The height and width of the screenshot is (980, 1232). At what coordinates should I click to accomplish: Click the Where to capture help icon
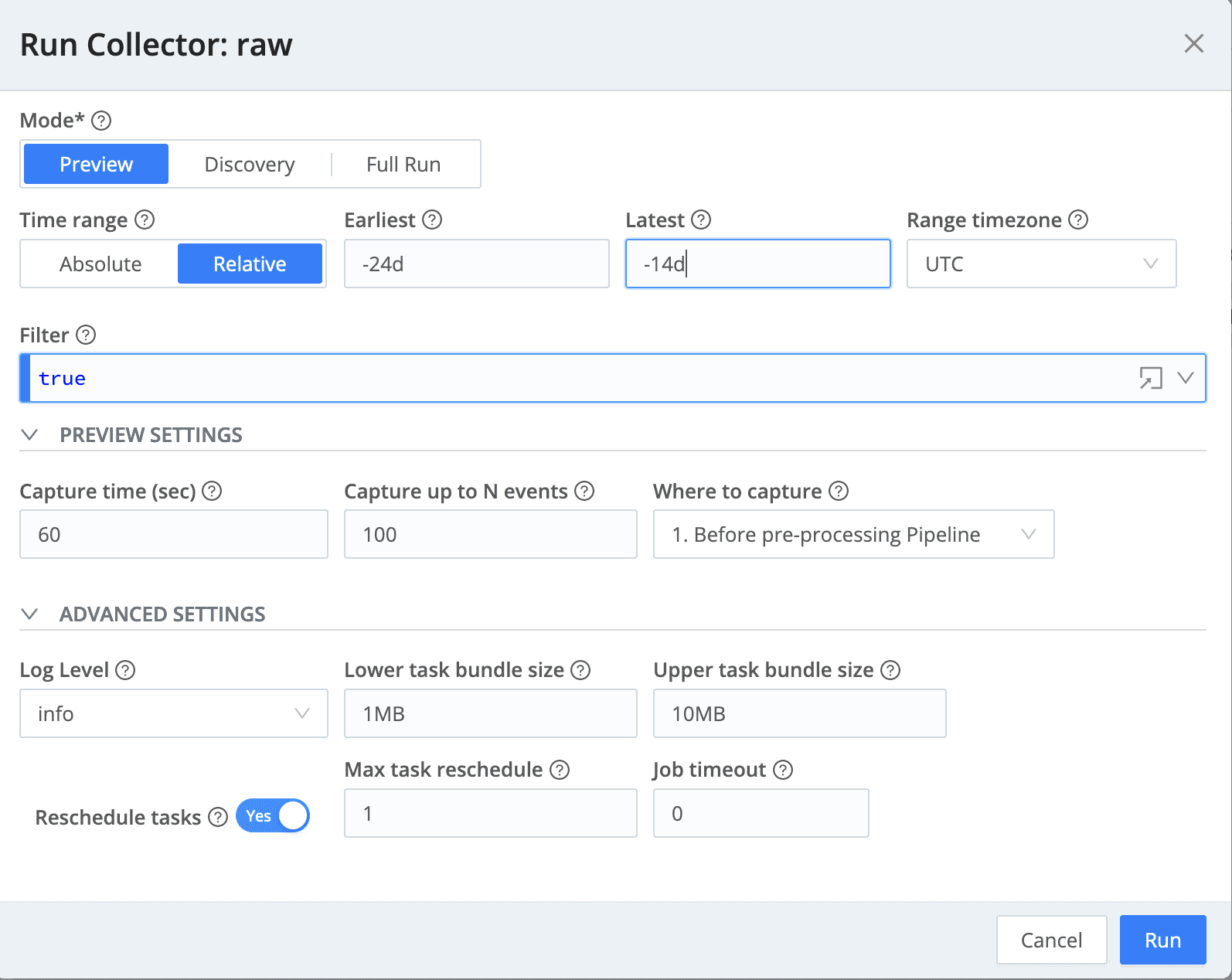tap(839, 492)
